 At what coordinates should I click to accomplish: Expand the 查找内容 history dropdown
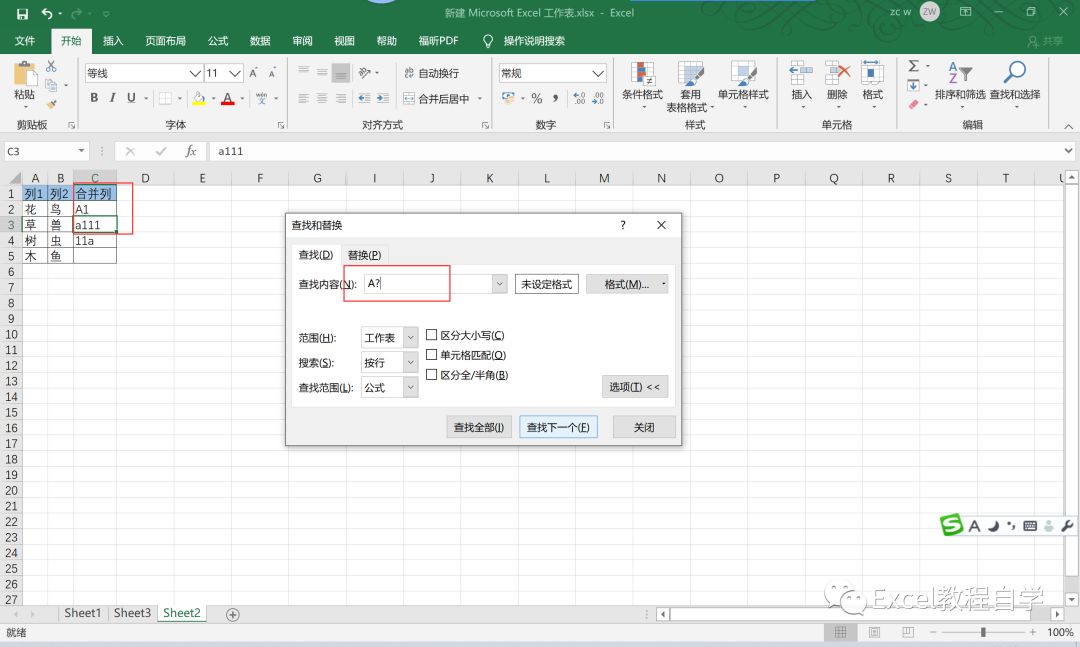coord(499,284)
